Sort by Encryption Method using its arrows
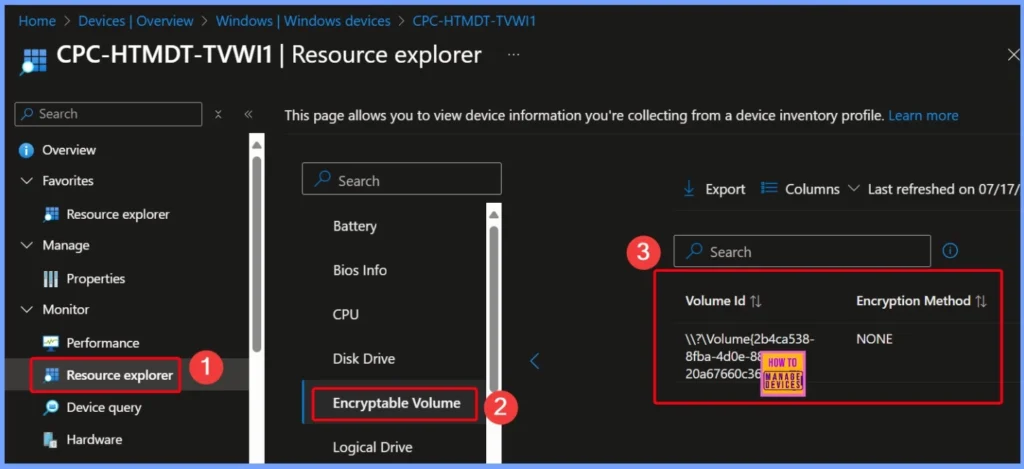 coord(980,301)
